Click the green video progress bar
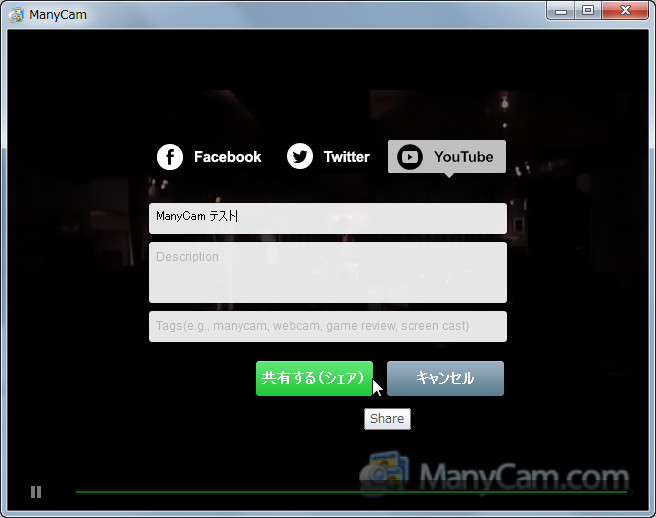 click(351, 492)
